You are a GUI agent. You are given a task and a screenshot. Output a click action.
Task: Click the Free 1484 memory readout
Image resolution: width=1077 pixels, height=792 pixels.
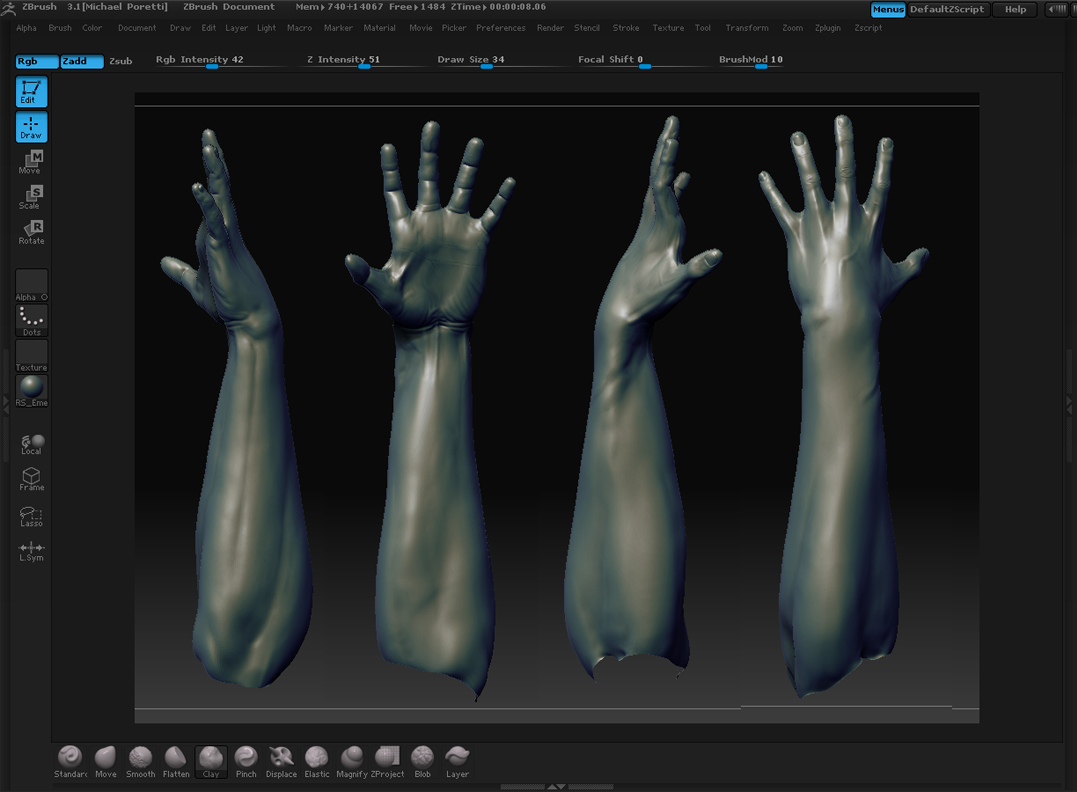tap(417, 7)
